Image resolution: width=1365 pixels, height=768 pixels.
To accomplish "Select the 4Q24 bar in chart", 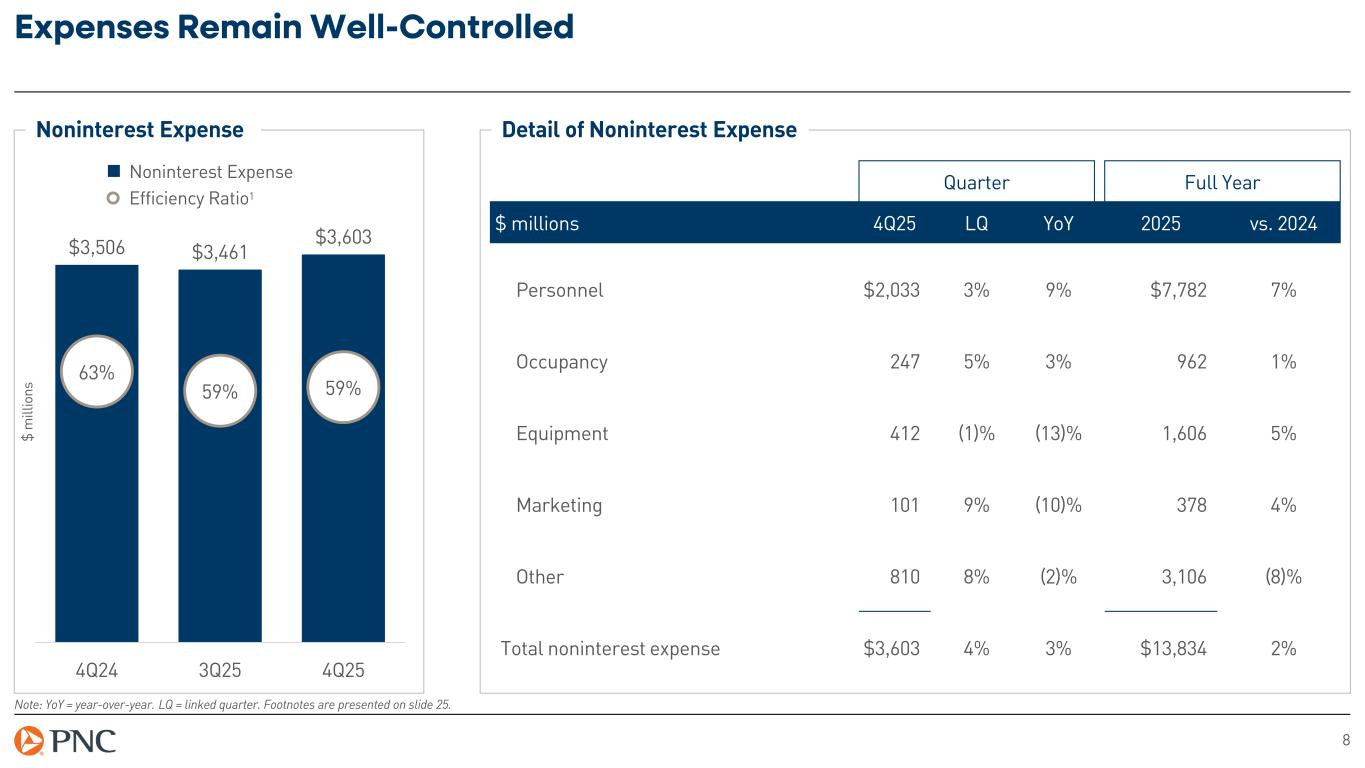I will 97,500.
